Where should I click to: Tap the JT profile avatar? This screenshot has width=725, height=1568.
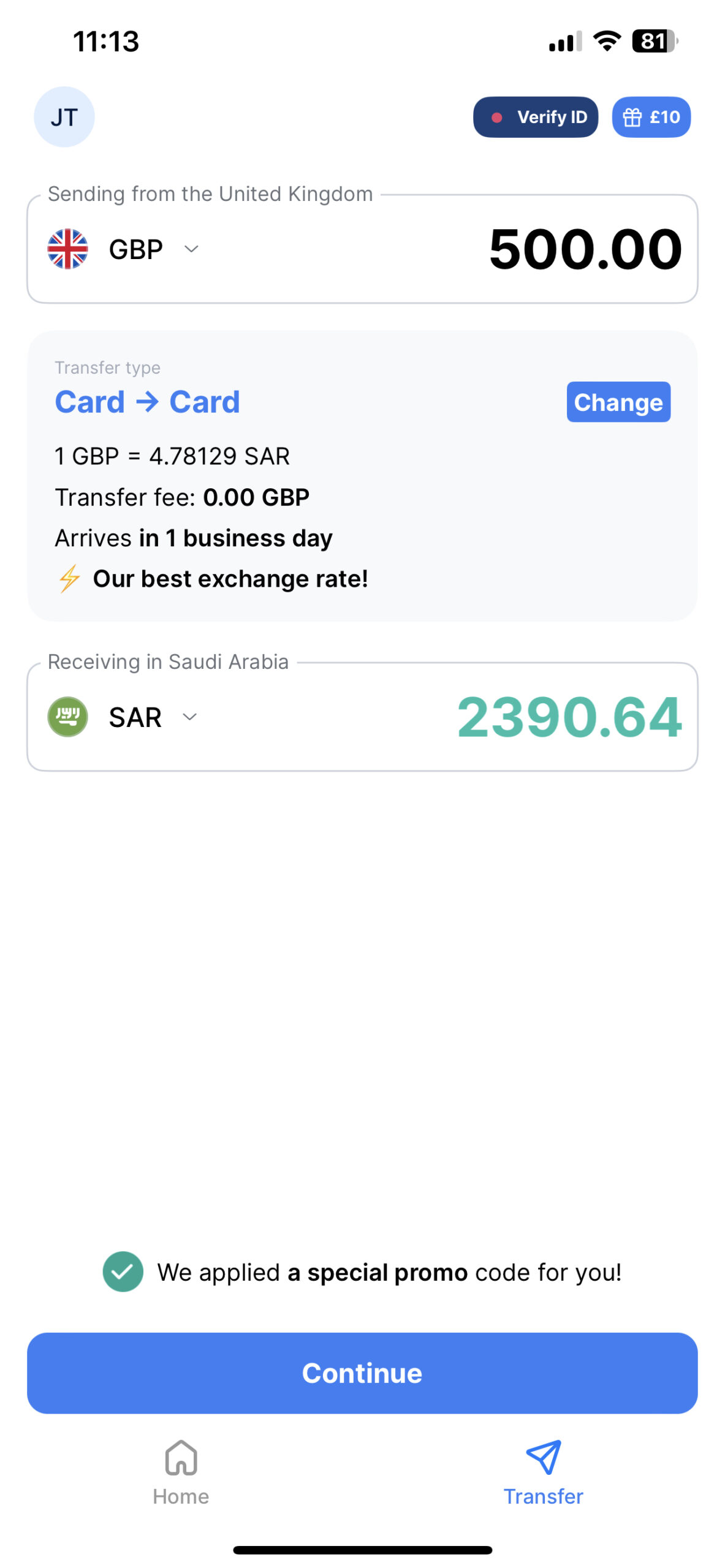[x=64, y=117]
